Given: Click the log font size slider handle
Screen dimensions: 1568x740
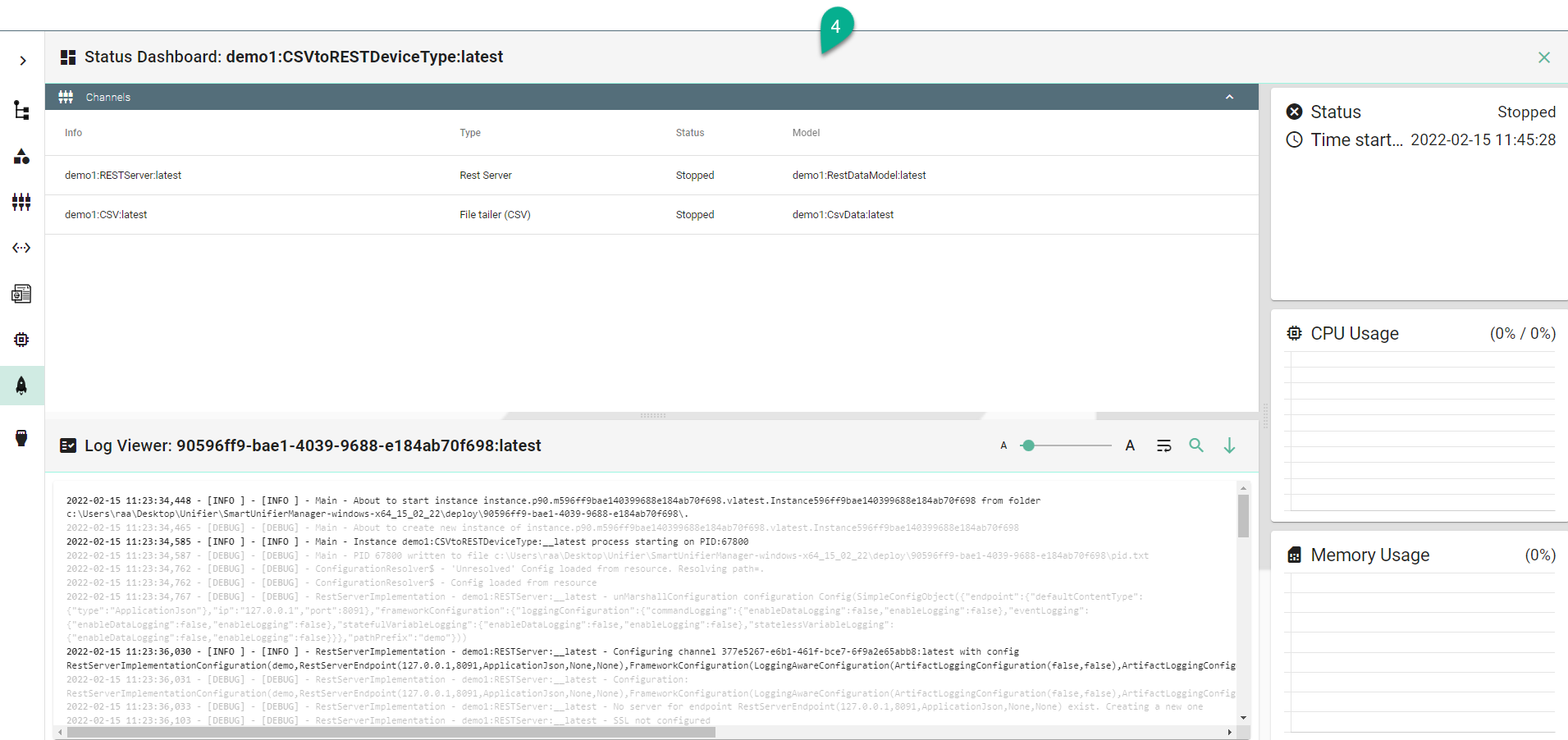Looking at the screenshot, I should coord(1028,445).
